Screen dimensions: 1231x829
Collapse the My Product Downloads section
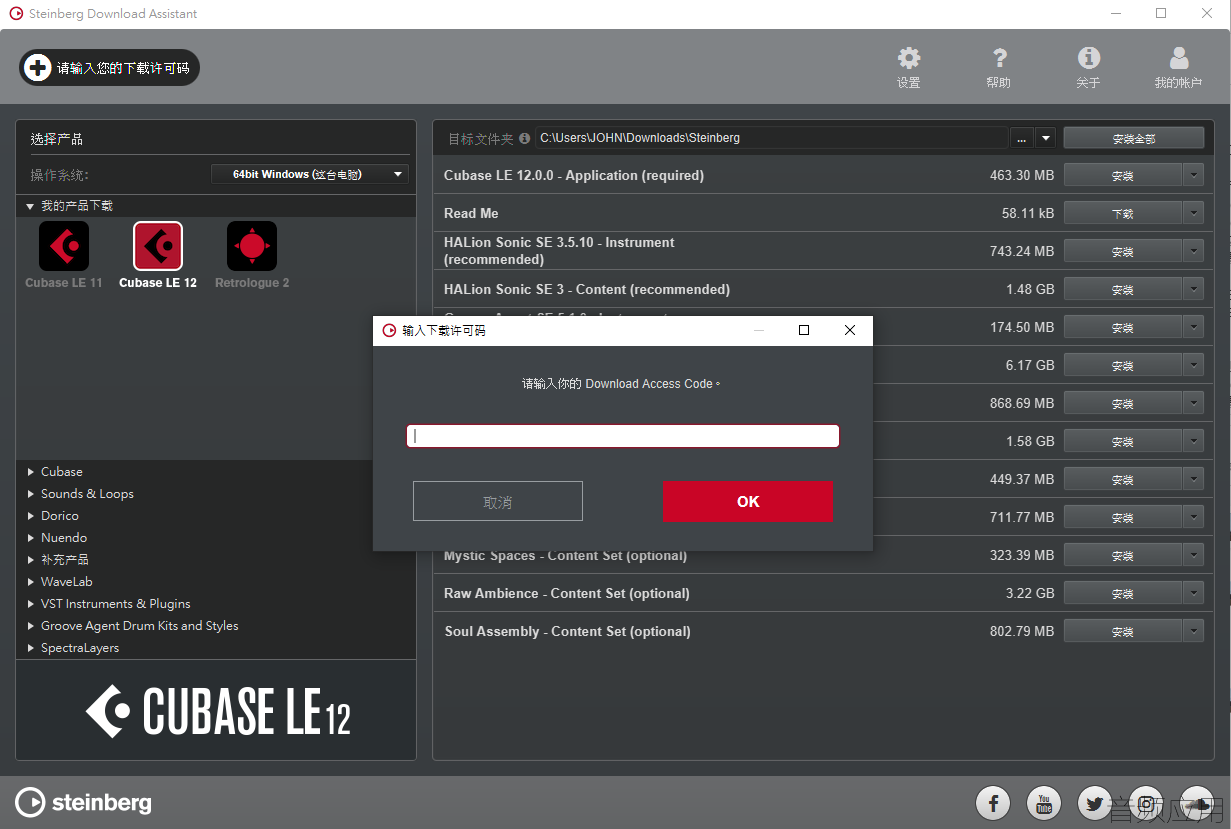click(x=30, y=206)
